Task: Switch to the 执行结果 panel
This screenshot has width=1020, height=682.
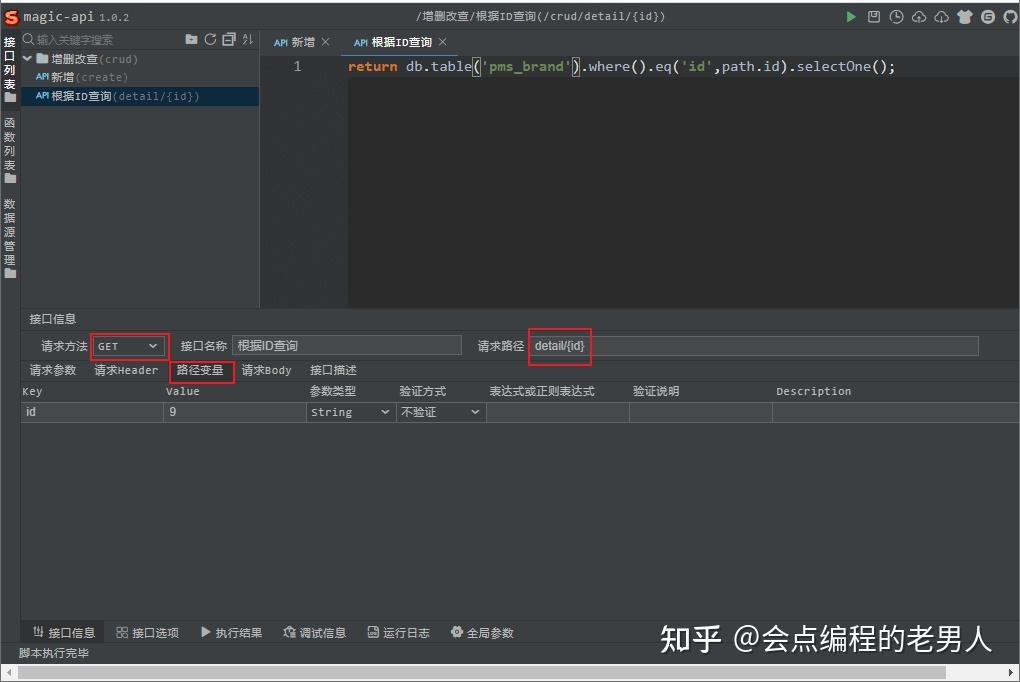Action: click(x=238, y=632)
